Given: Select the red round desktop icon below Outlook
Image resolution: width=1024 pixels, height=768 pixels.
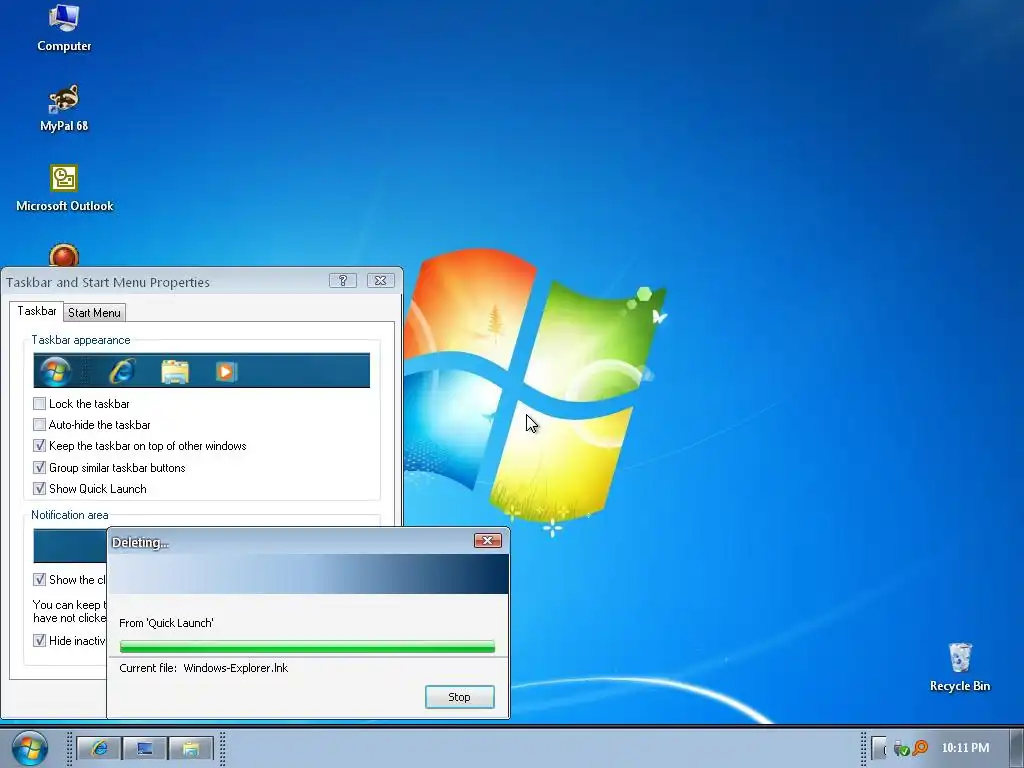Looking at the screenshot, I should tap(64, 255).
